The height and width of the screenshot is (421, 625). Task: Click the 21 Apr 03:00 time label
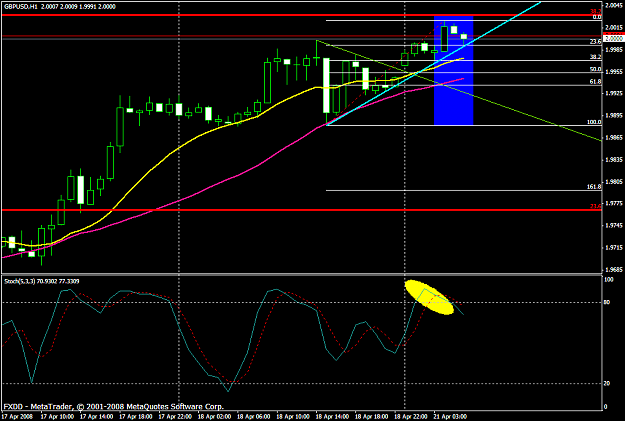coord(450,417)
